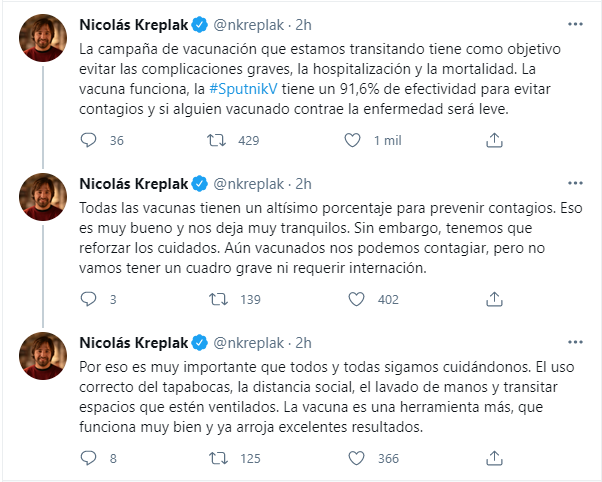The width and height of the screenshot is (602, 482).
Task: Reply to the third tweet with 8 replies
Action: (x=88, y=458)
